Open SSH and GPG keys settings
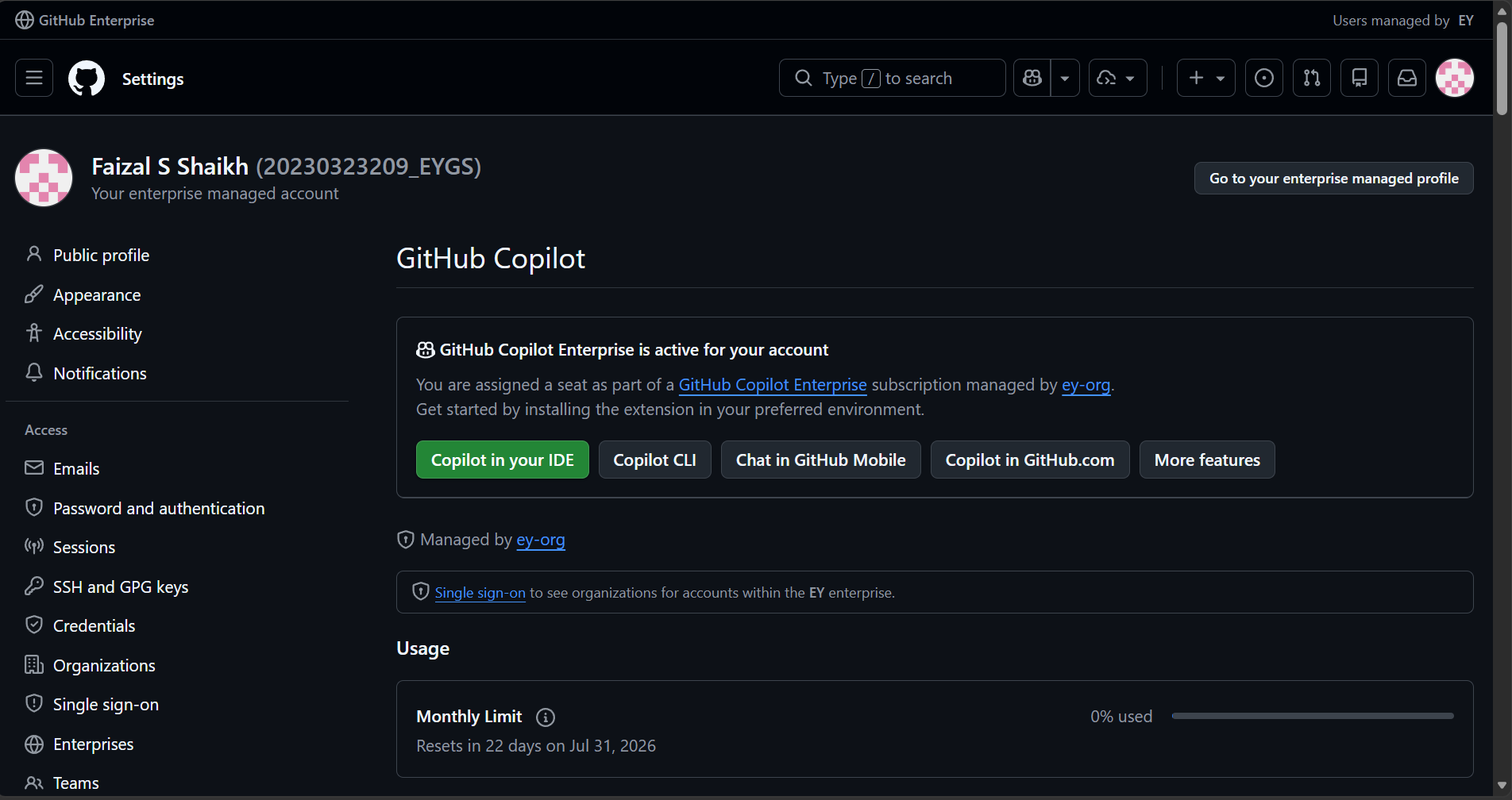This screenshot has width=1512, height=800. 121,587
